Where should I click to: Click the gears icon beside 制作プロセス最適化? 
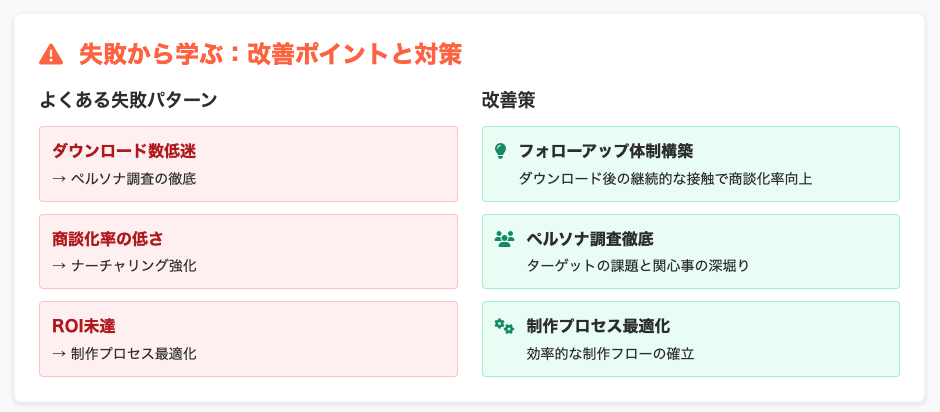coord(504,326)
